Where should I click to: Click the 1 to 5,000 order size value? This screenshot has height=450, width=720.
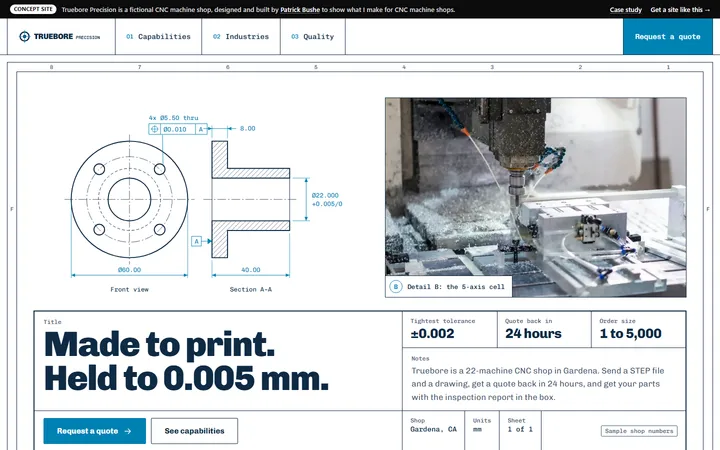coord(630,333)
